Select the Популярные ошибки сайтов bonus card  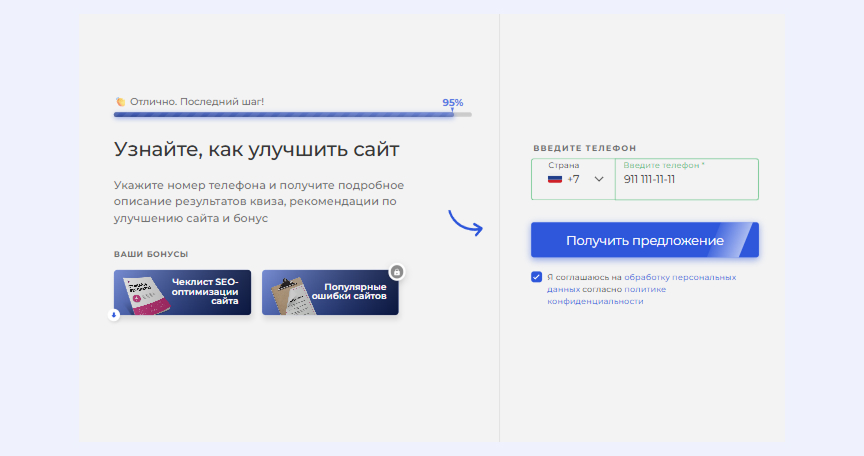tap(330, 292)
